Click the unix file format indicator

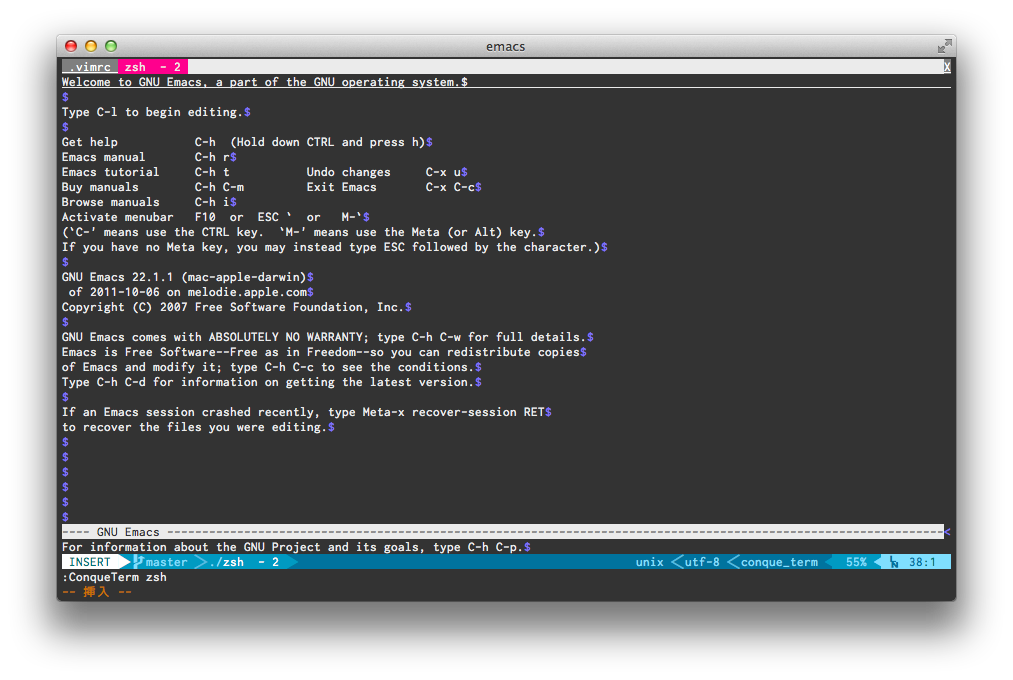(649, 562)
